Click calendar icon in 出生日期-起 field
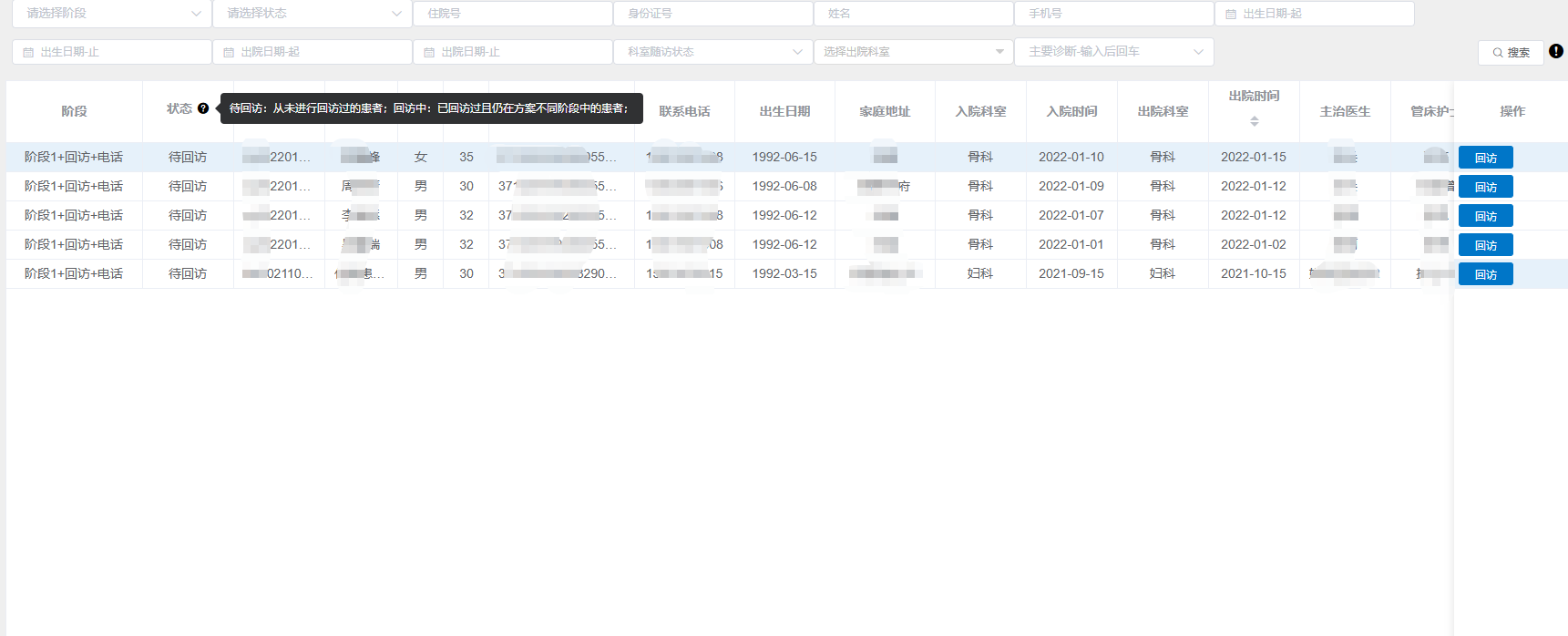Viewport: 1568px width, 636px height. 1231,14
